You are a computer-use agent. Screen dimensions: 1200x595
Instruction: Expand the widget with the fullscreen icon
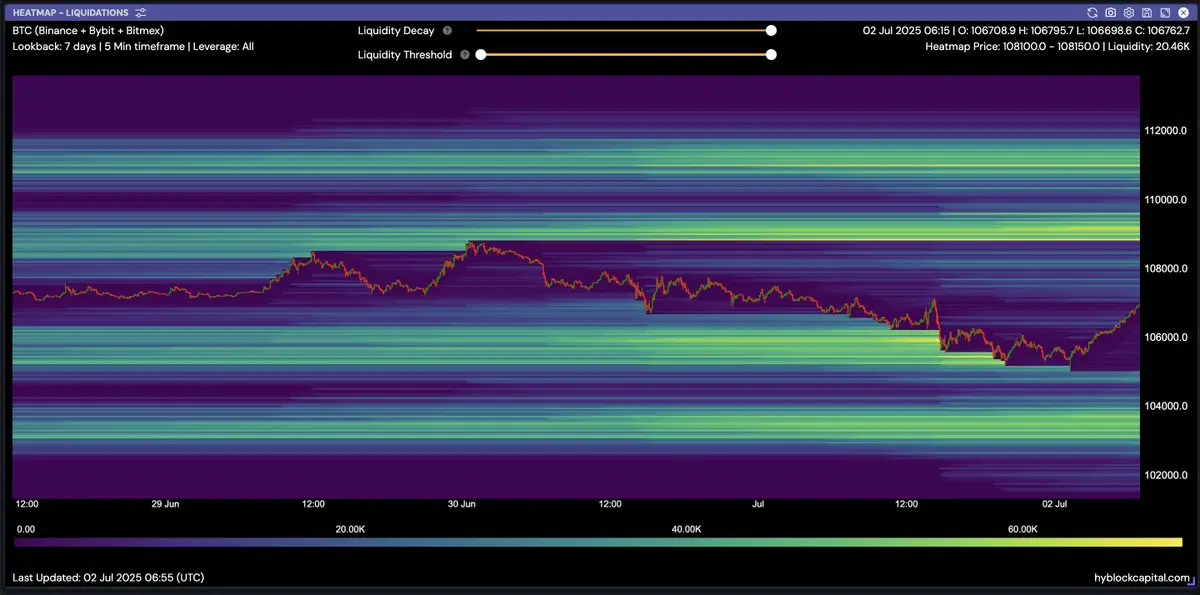1163,12
